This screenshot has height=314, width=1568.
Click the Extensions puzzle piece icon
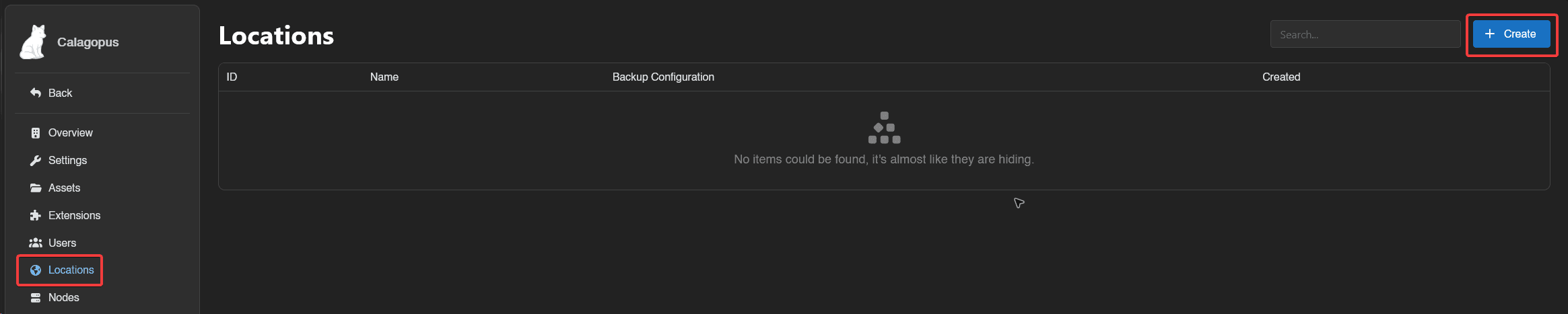tap(36, 216)
